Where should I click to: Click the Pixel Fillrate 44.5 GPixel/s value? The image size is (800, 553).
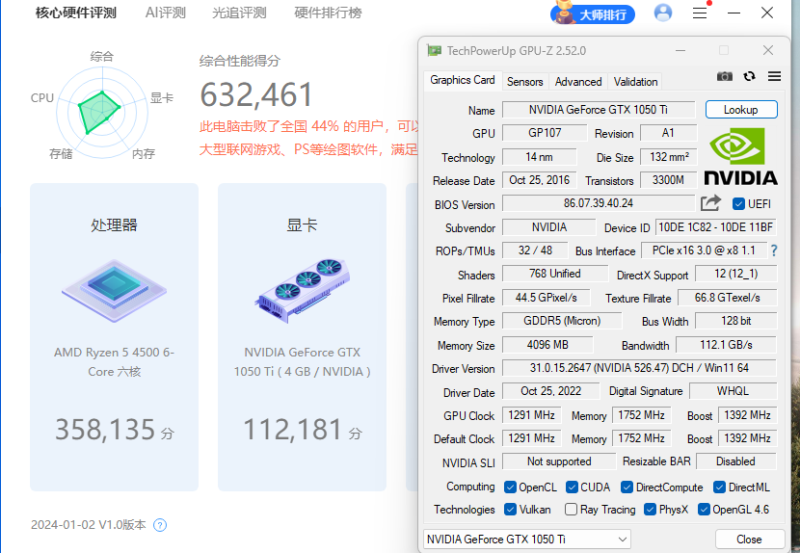546,297
